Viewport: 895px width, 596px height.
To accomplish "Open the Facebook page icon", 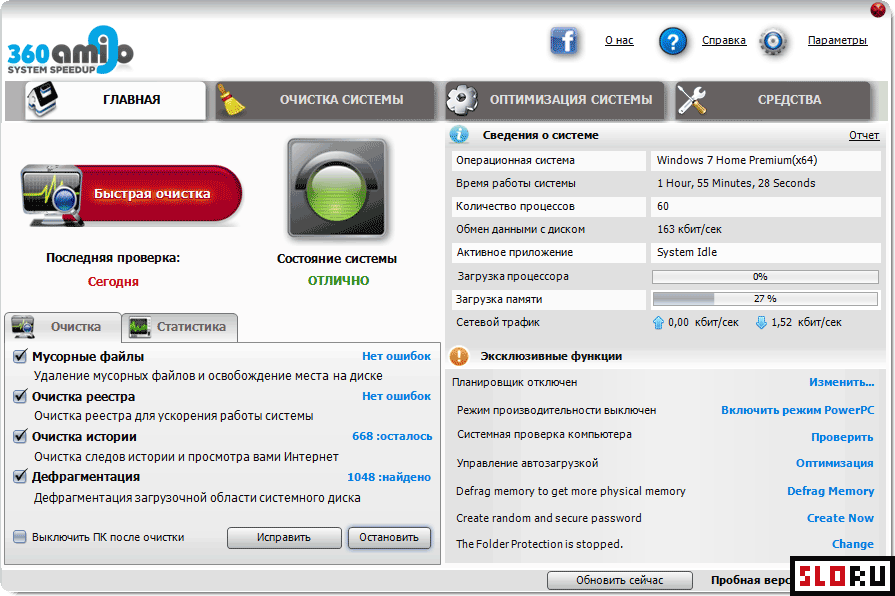I will (x=564, y=41).
